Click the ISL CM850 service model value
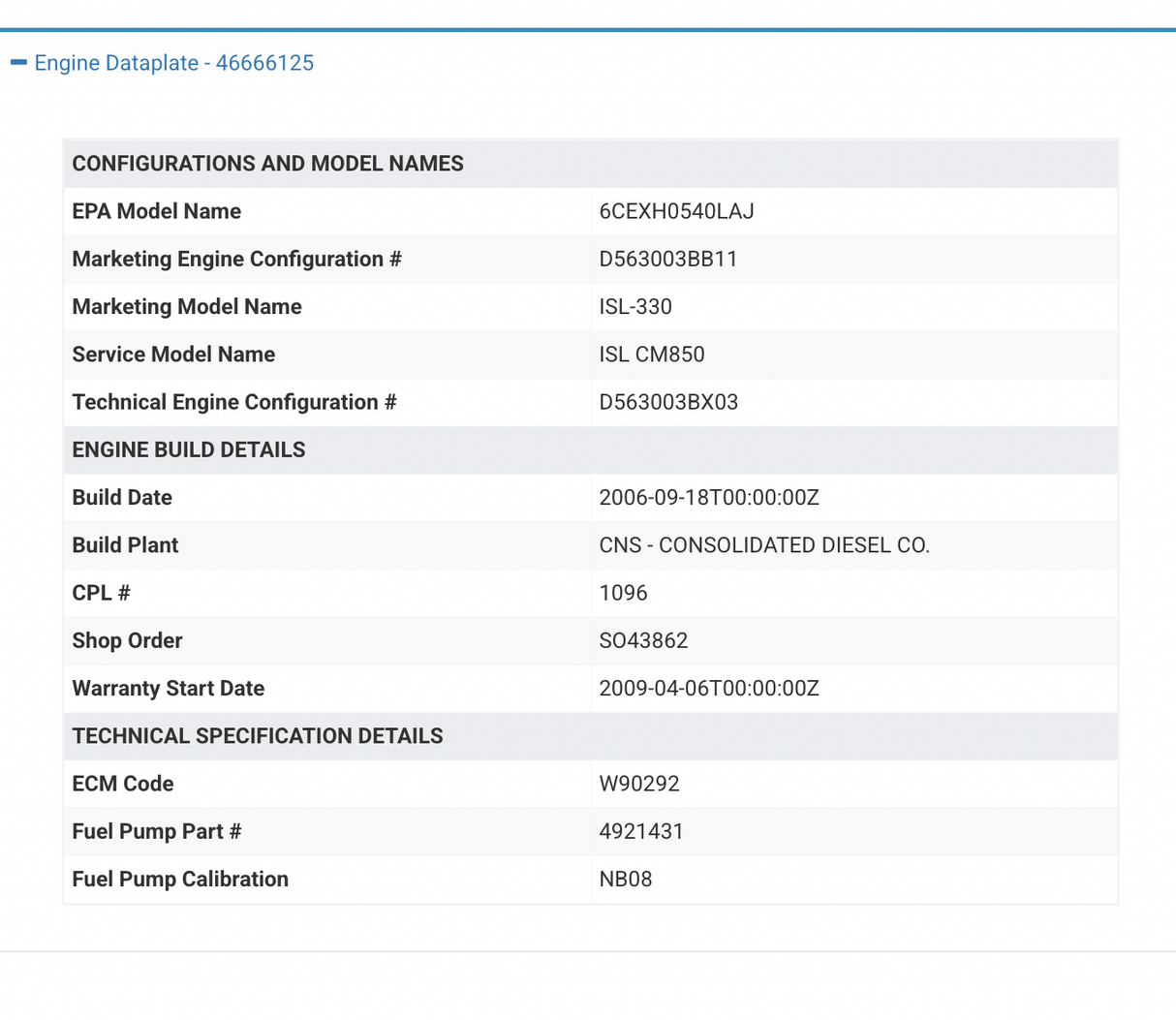Image resolution: width=1176 pixels, height=1020 pixels. pos(651,355)
